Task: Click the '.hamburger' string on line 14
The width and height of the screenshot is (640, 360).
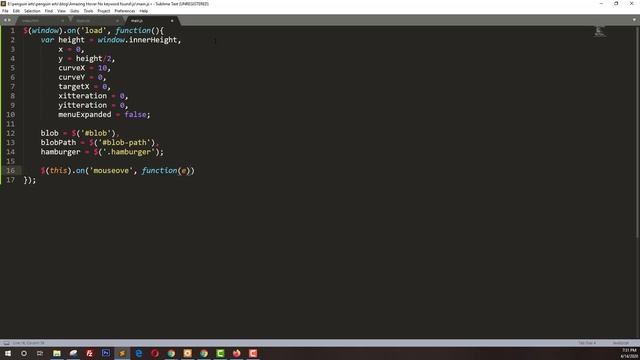Action: 129,152
